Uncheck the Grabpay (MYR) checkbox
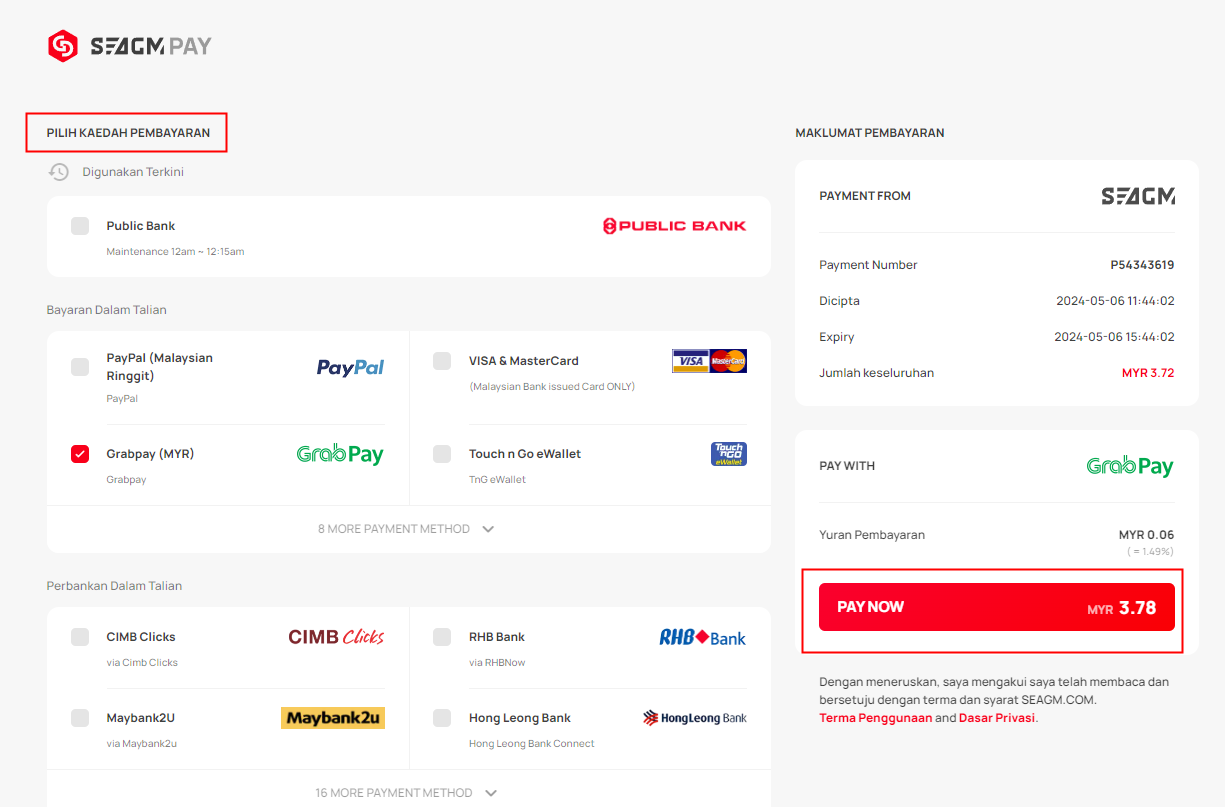 [80, 454]
